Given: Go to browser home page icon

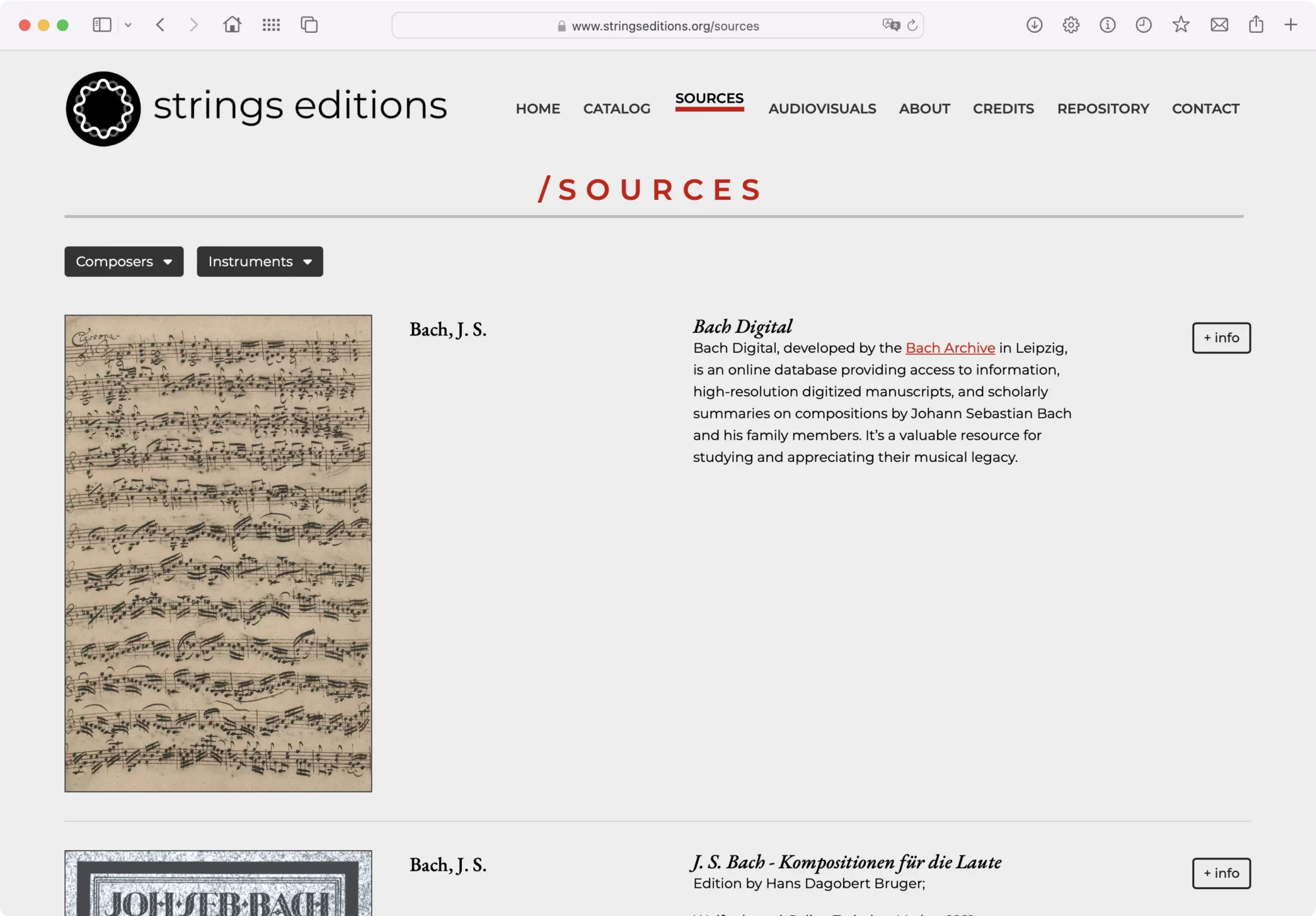Looking at the screenshot, I should coord(232,25).
